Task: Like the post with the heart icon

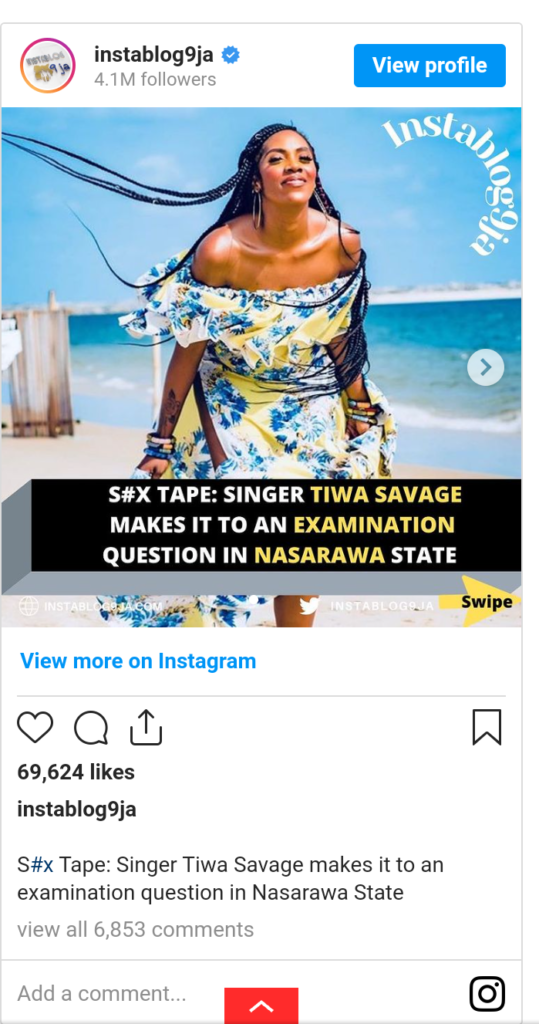Action: pos(35,728)
